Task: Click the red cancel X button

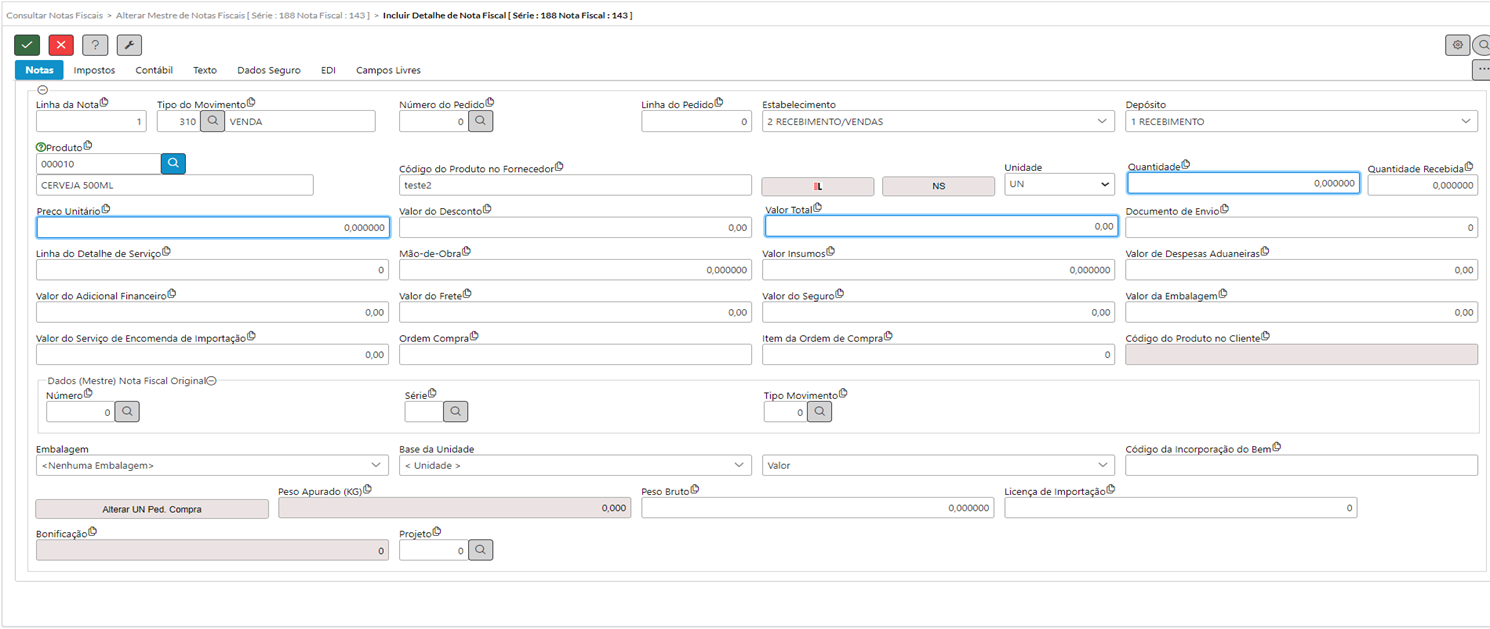Action: coord(61,45)
